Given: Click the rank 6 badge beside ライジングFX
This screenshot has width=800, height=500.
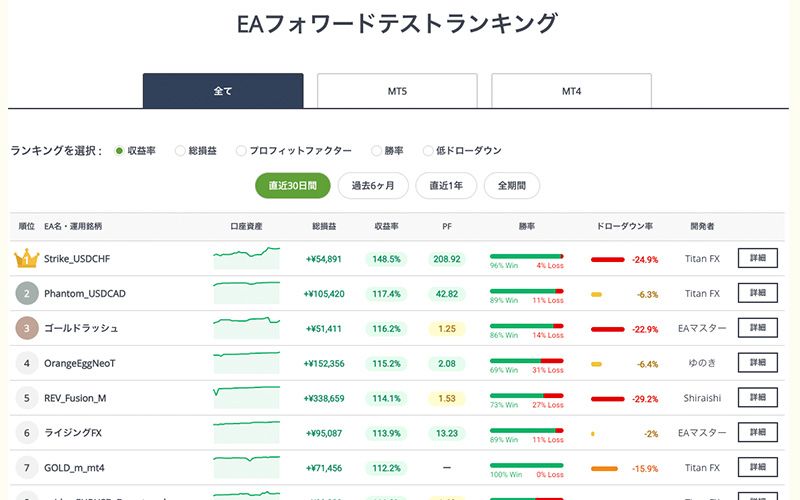Looking at the screenshot, I should pyautogui.click(x=27, y=433).
